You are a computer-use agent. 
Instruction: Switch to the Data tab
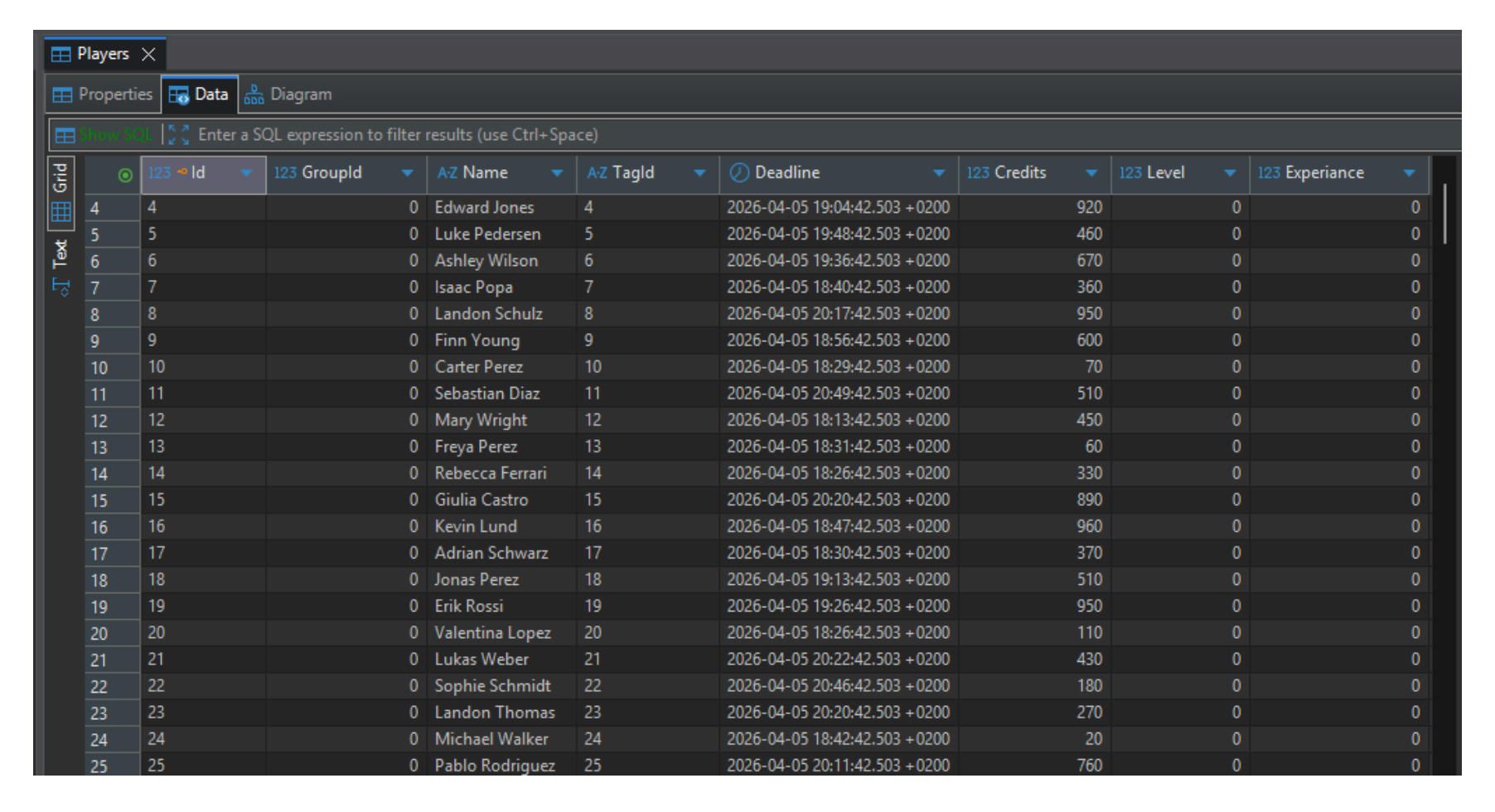click(x=199, y=94)
